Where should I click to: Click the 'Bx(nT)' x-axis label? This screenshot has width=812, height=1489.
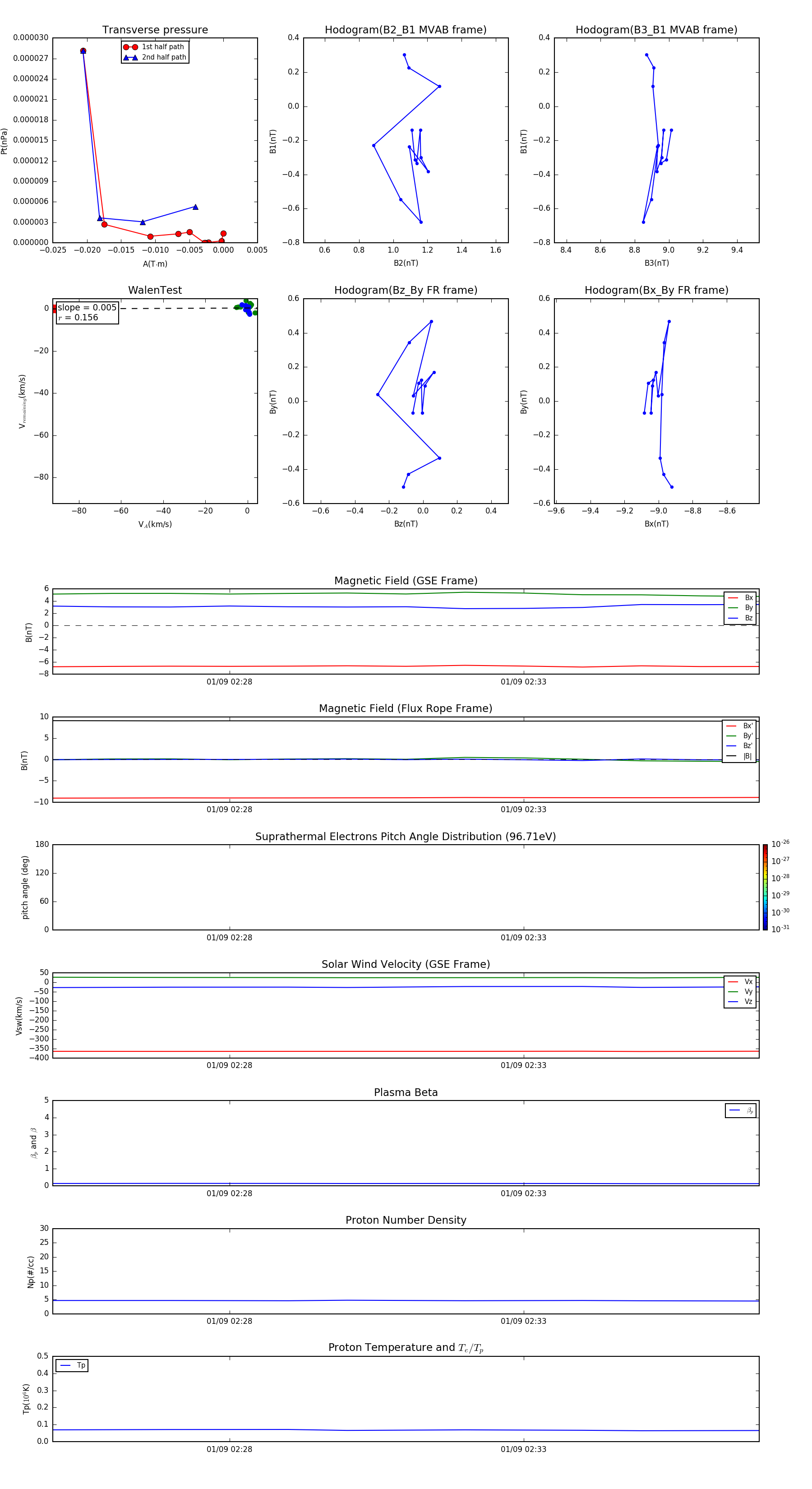tap(656, 524)
